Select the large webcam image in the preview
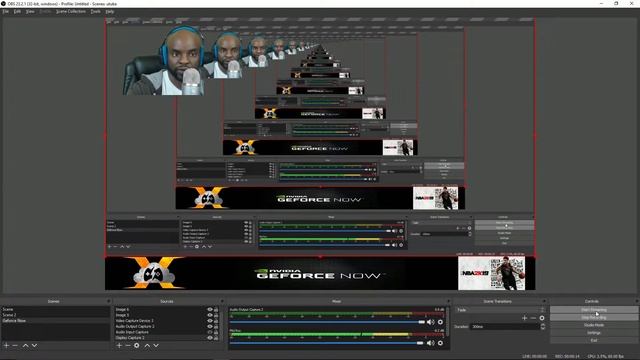640x360 pixels. (x=164, y=61)
